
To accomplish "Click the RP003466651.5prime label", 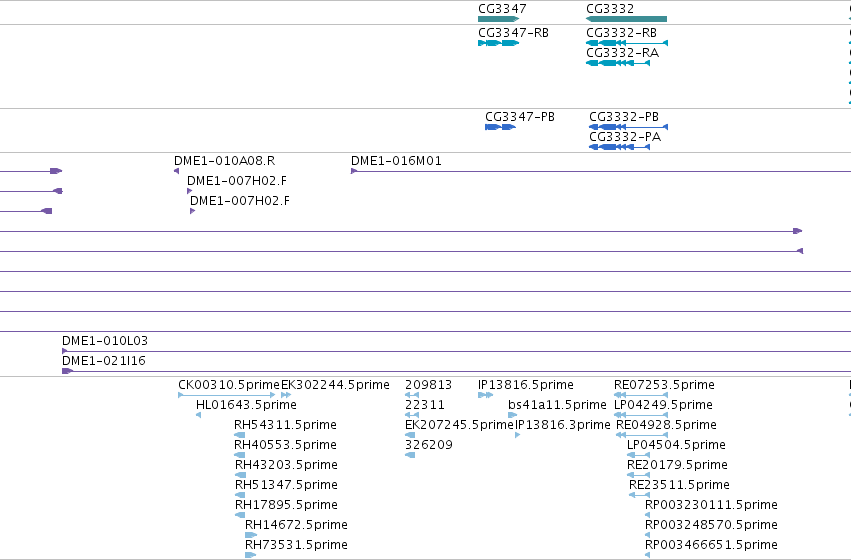I will pyautogui.click(x=712, y=545).
